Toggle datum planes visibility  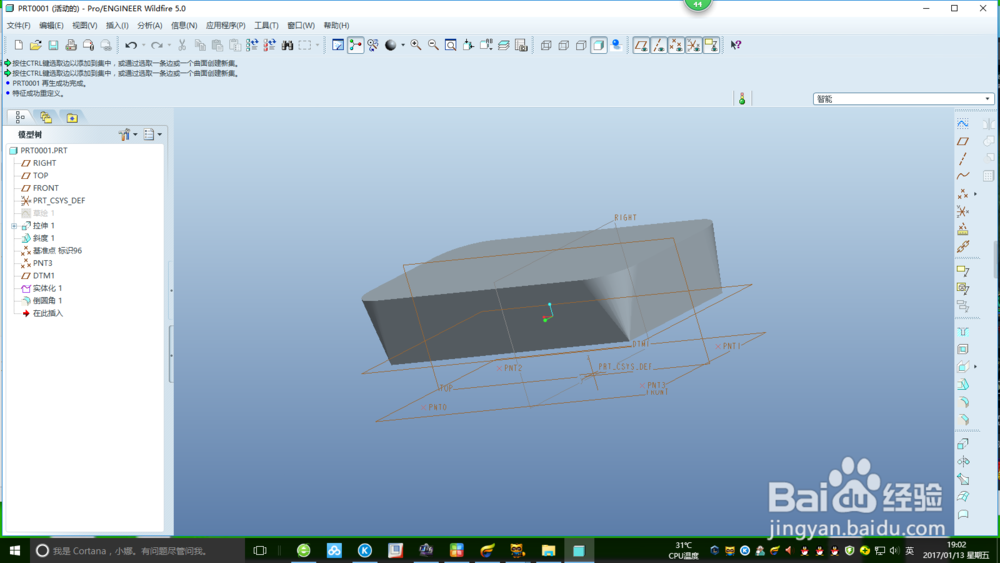pyautogui.click(x=641, y=45)
